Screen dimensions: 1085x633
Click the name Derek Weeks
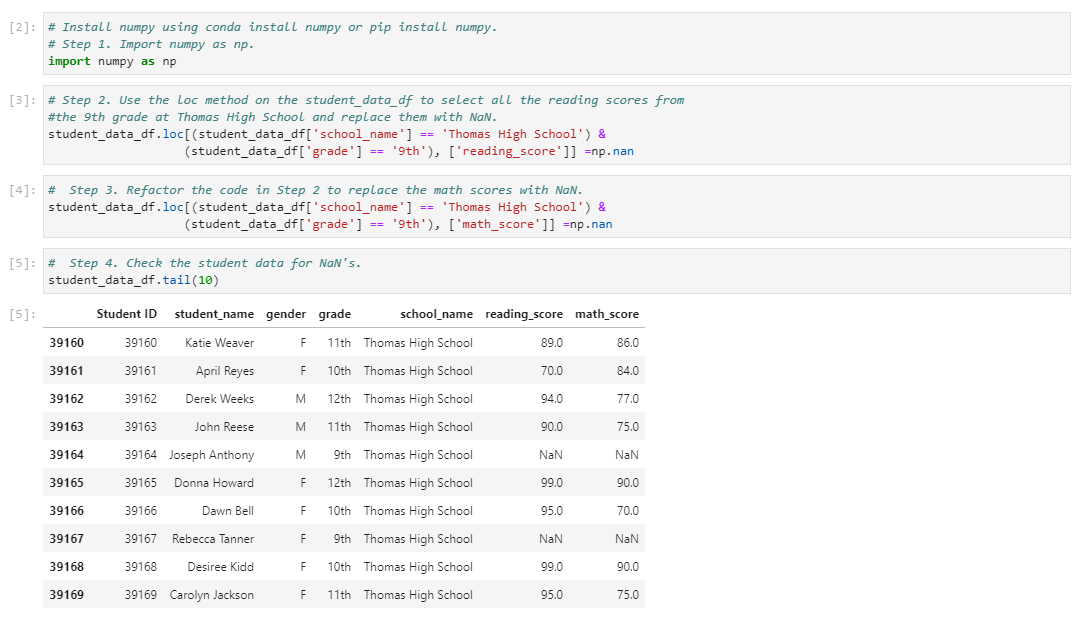(x=219, y=399)
